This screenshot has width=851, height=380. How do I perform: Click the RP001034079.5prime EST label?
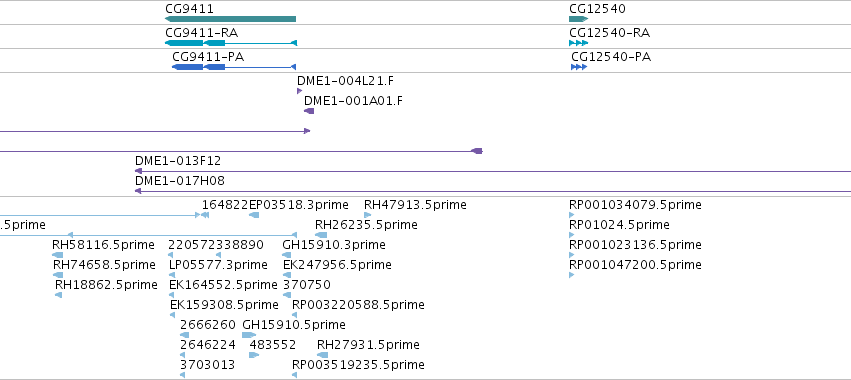[x=635, y=205]
